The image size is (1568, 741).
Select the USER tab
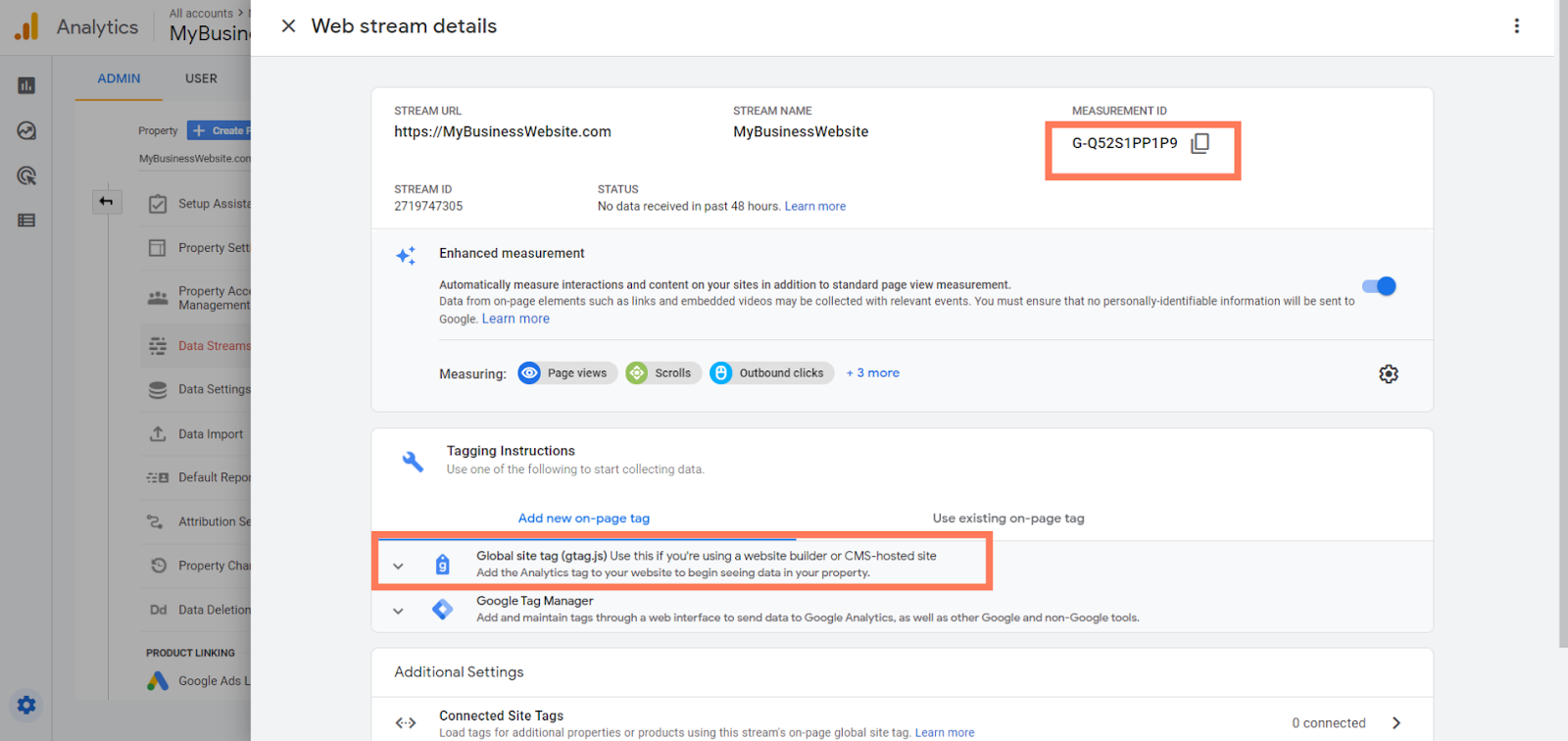tap(201, 78)
